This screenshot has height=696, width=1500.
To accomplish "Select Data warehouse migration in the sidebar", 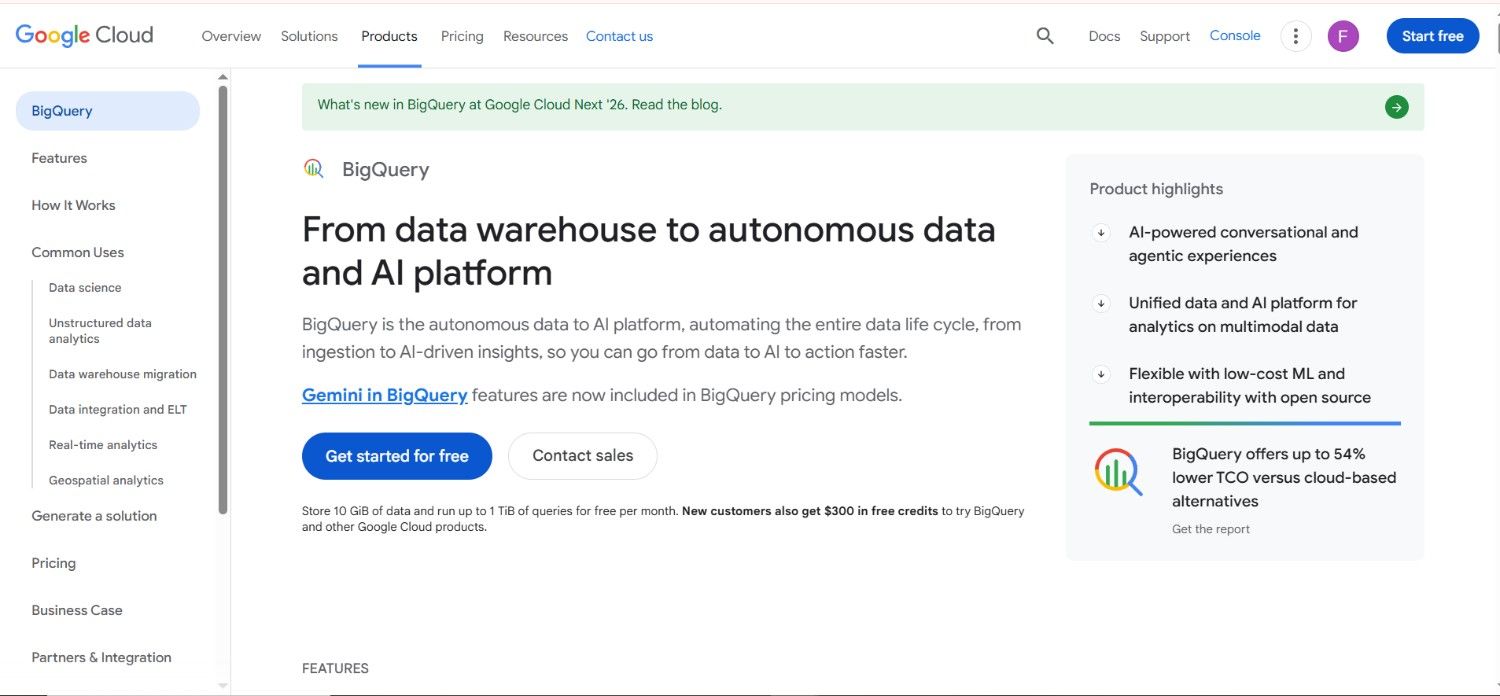I will 123,374.
